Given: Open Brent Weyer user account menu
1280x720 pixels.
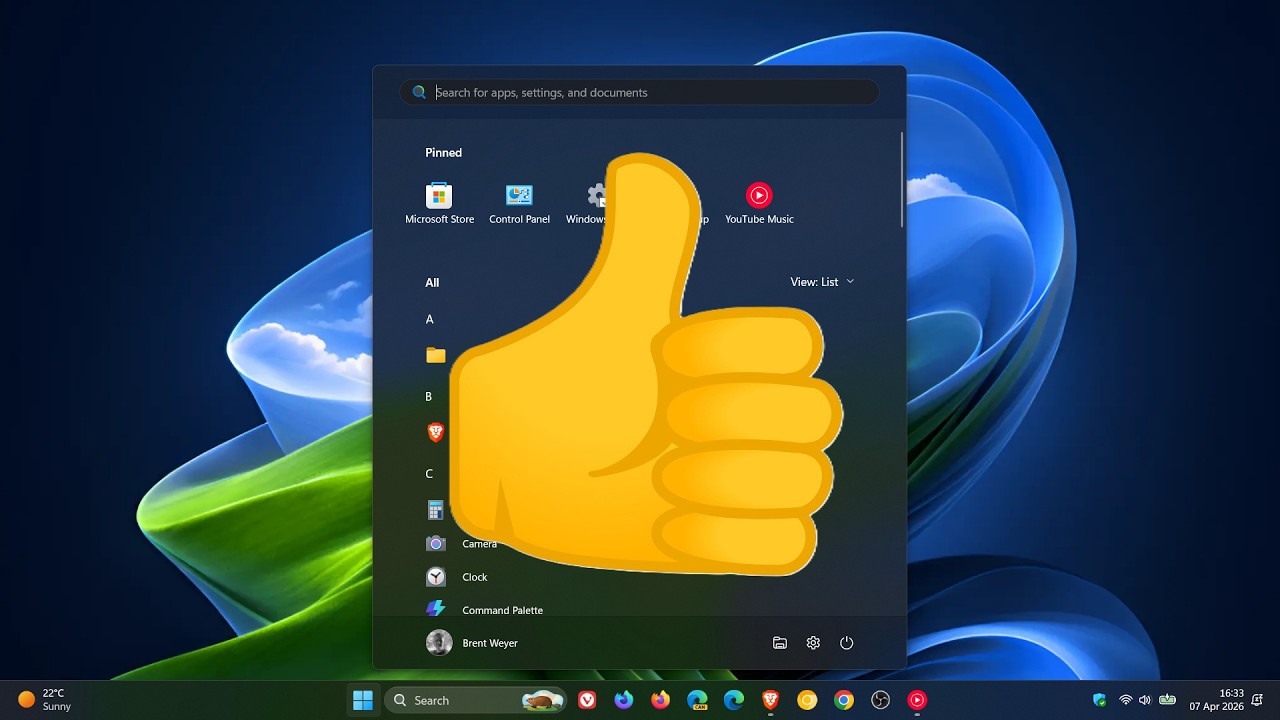Looking at the screenshot, I should click(472, 643).
